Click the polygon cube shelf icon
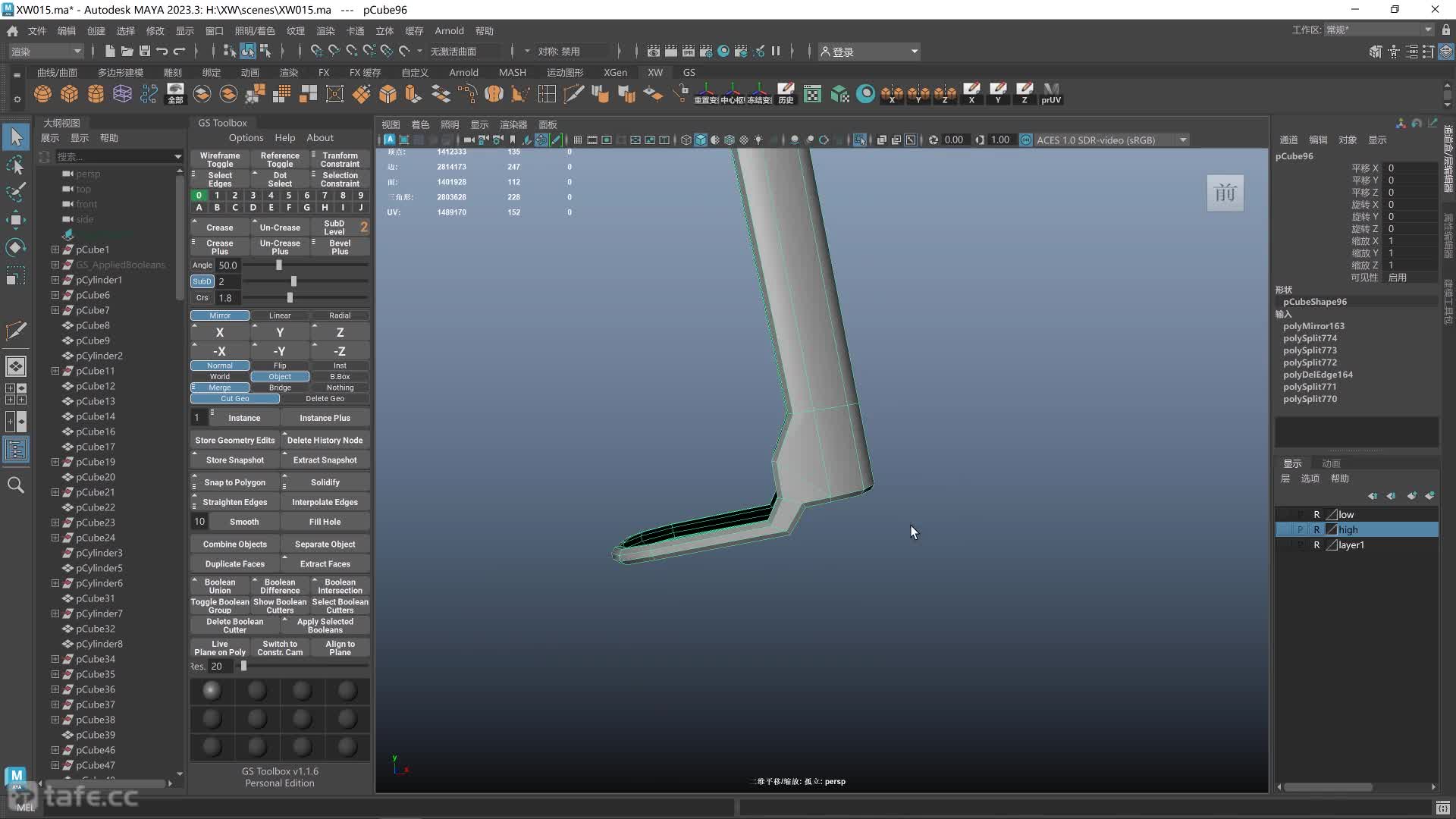Viewport: 1456px width, 819px height. (70, 94)
